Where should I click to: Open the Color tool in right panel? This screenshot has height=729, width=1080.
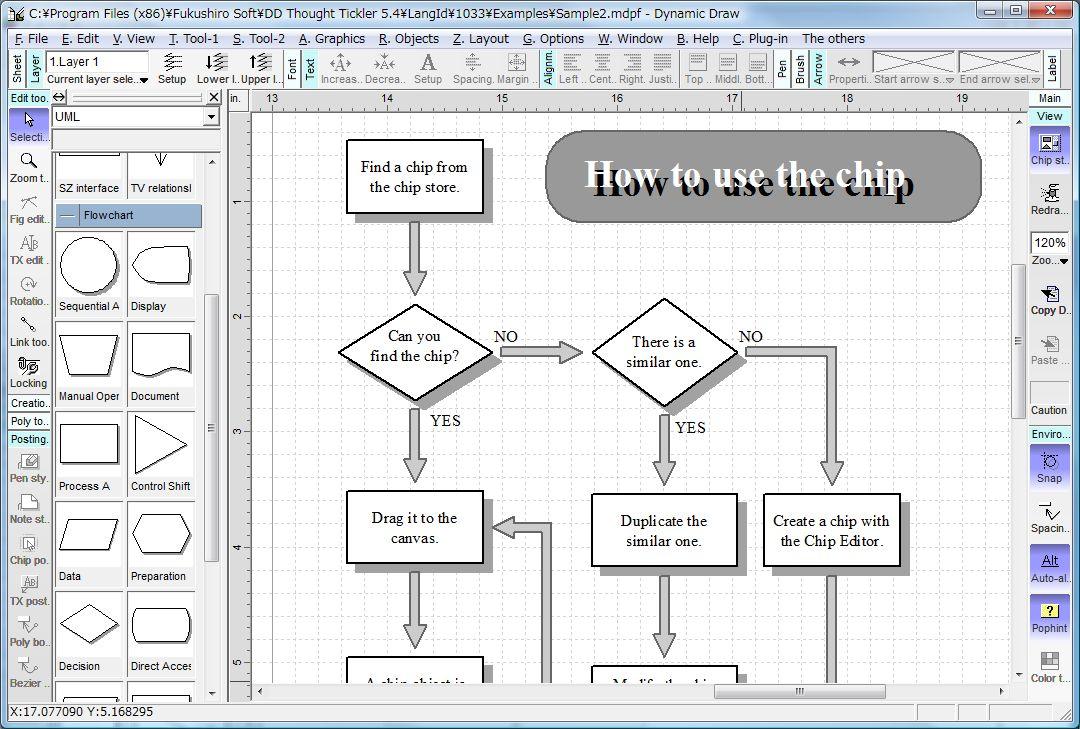[x=1049, y=667]
